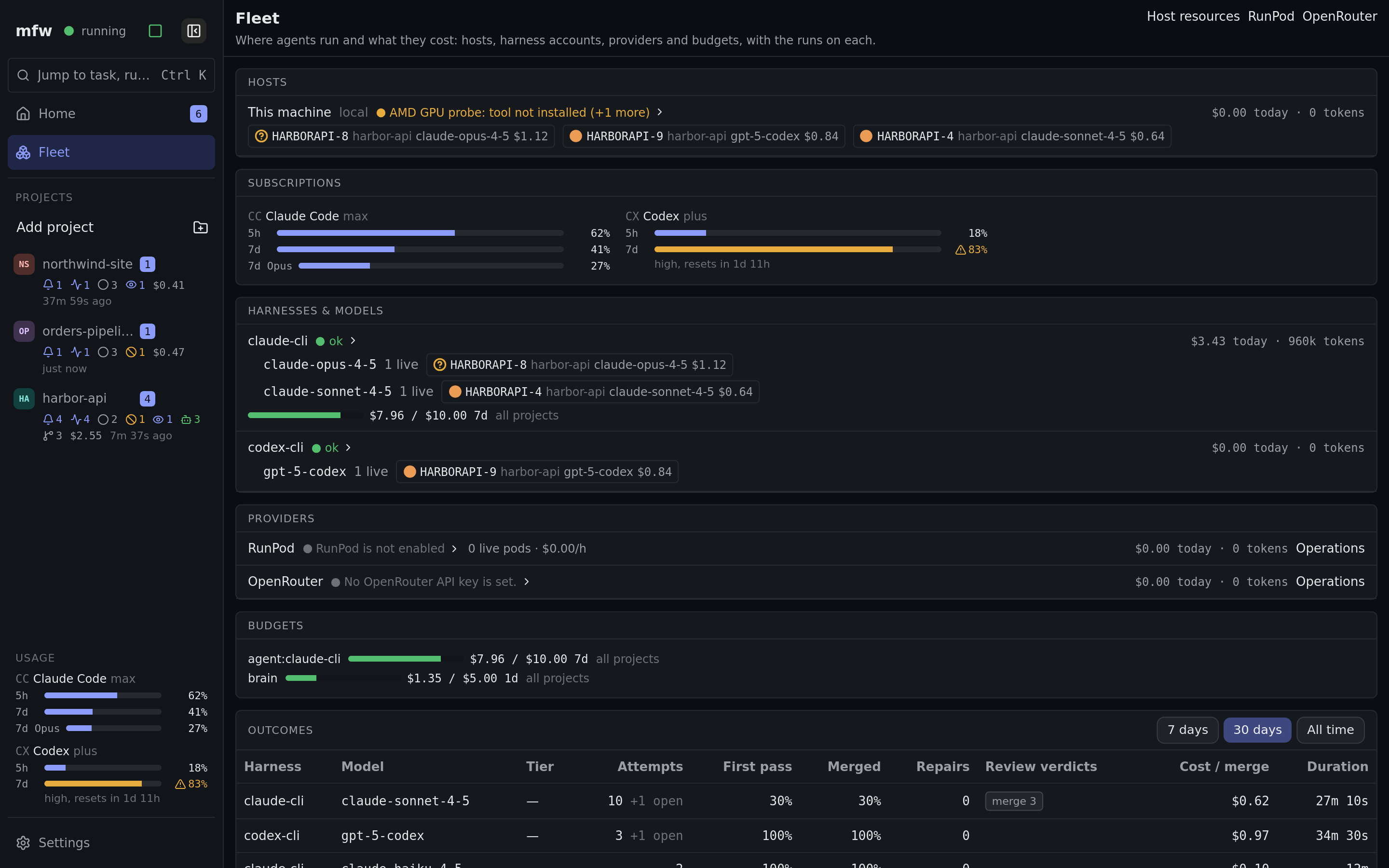Viewport: 1389px width, 868px height.
Task: Open Operations for the RunPod provider
Action: click(x=1330, y=548)
